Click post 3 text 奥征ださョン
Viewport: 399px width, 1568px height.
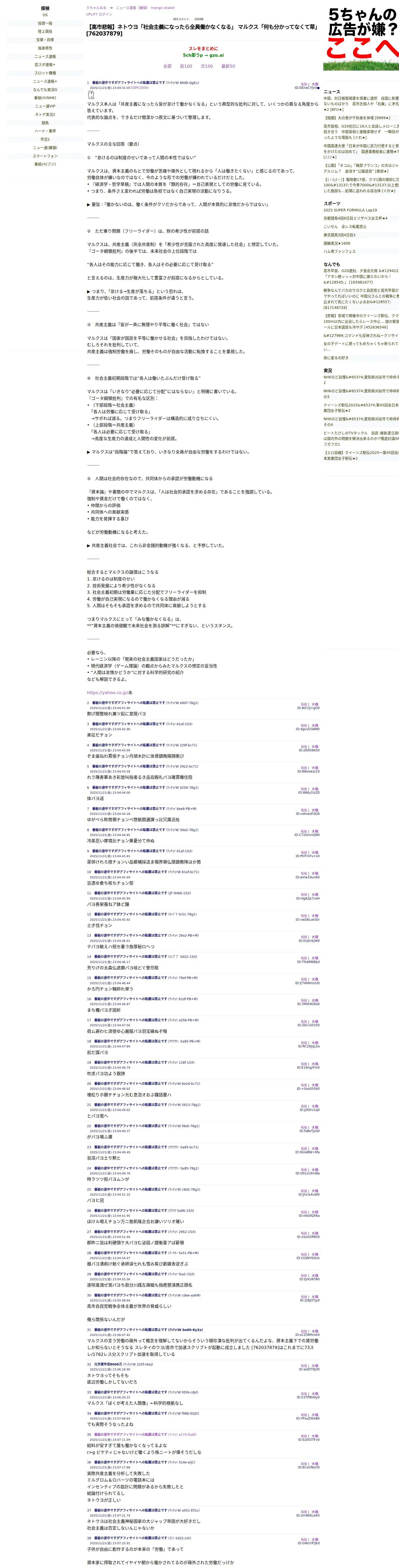(100, 735)
